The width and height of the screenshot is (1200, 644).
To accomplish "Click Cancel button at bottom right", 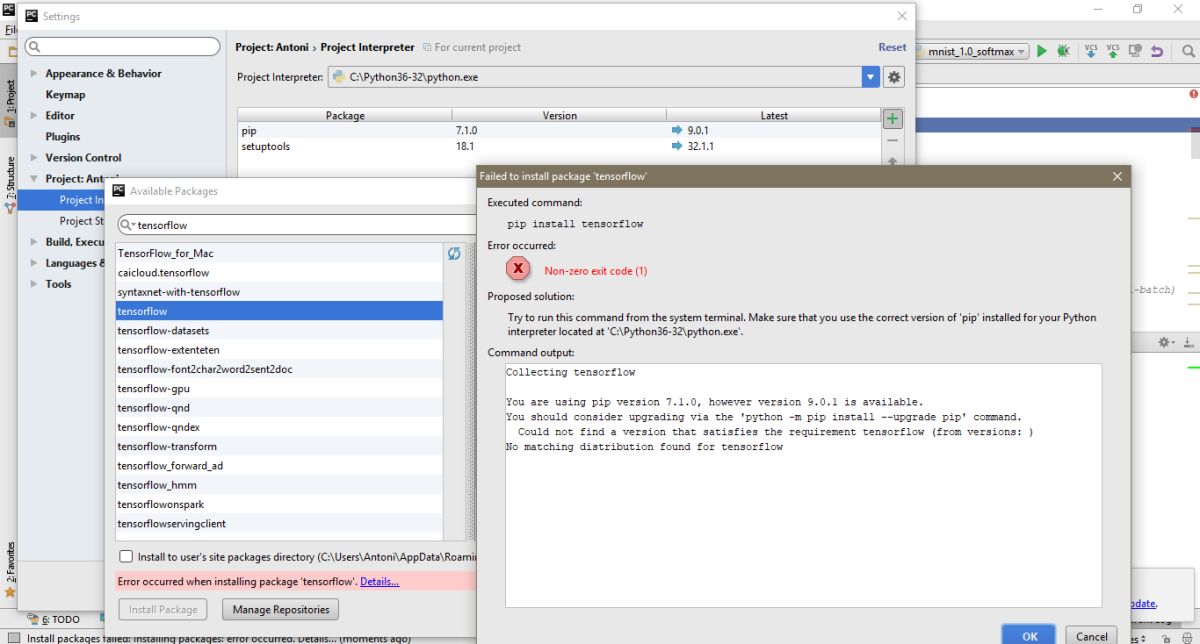I will [x=1091, y=636].
